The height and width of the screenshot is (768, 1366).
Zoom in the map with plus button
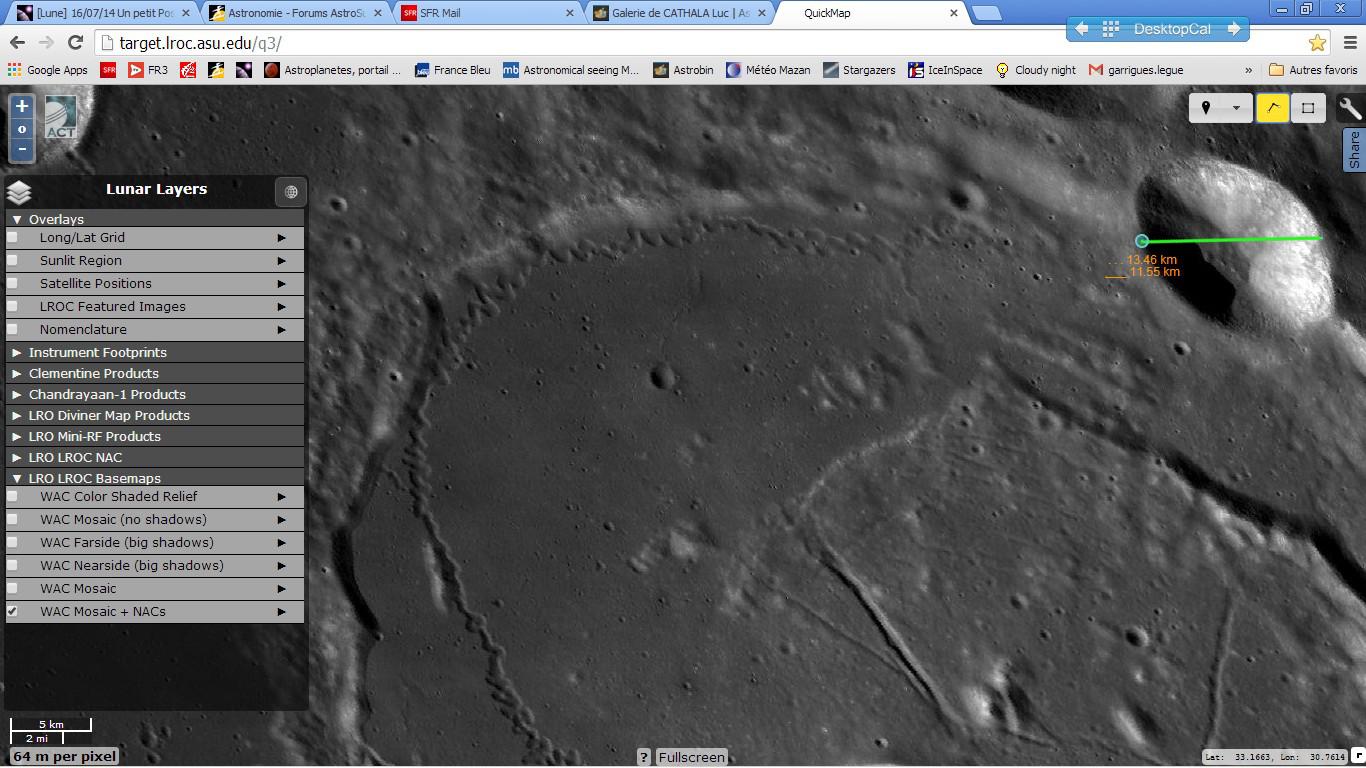coord(22,106)
